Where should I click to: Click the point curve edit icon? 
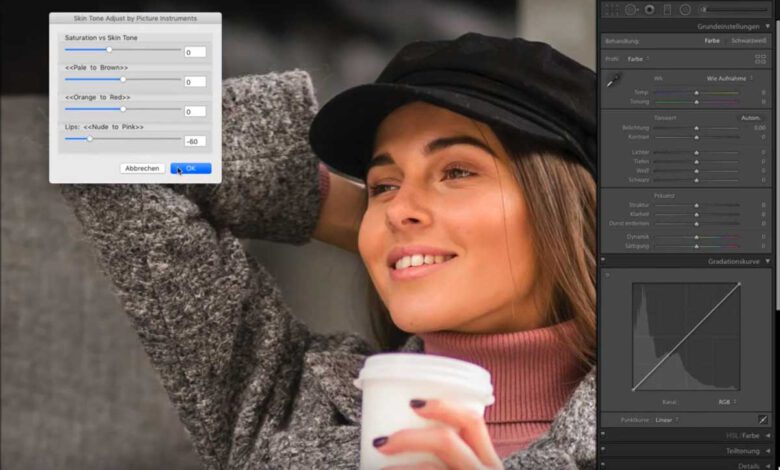(763, 420)
